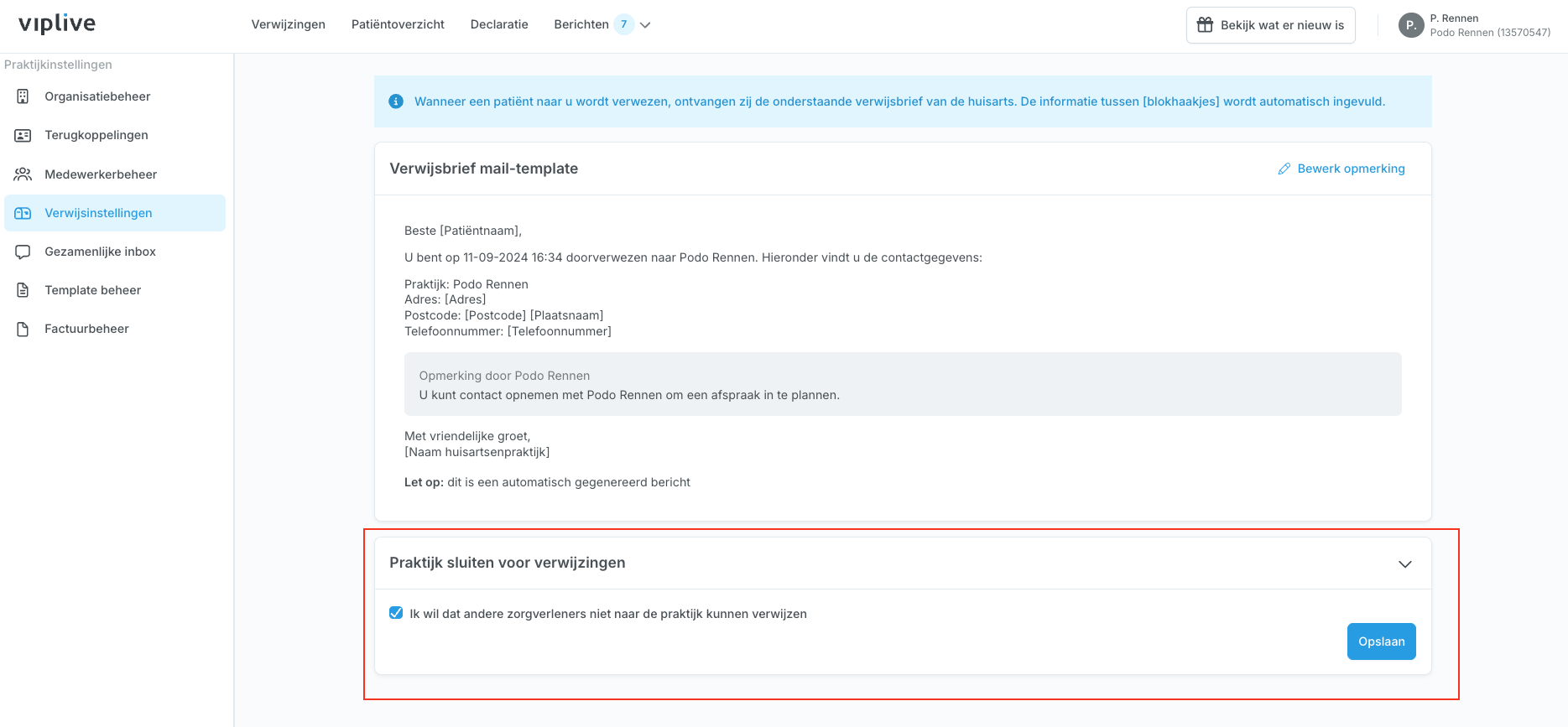Open the Berichten dropdown chevron
Image resolution: width=1568 pixels, height=727 pixels.
tap(645, 25)
